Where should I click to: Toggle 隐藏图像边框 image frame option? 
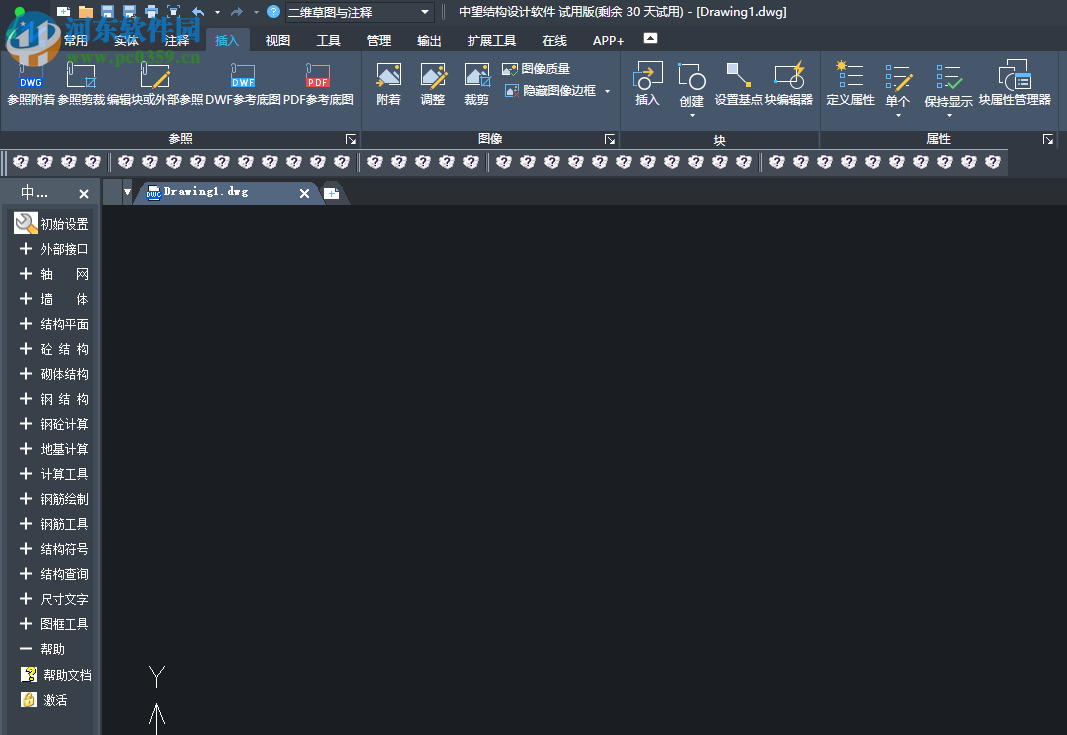pos(551,91)
